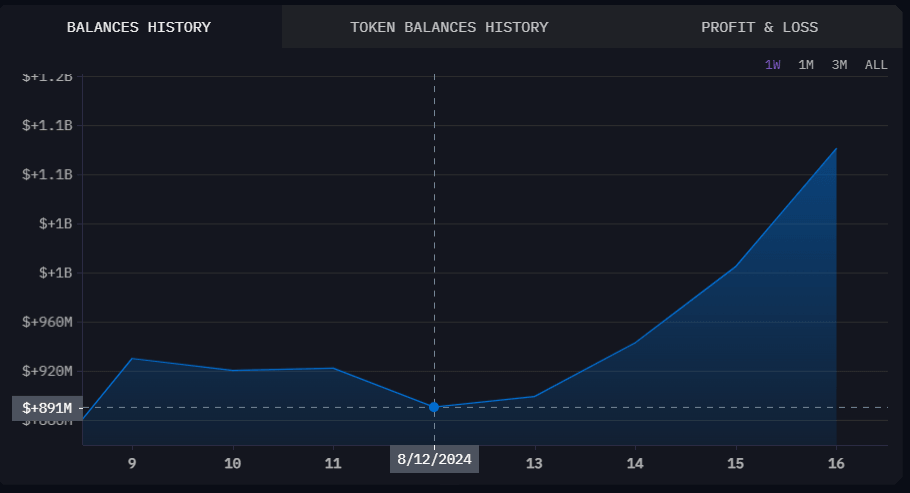This screenshot has height=493, width=910.
Task: Open the Token Balances History tab
Action: coord(449,27)
